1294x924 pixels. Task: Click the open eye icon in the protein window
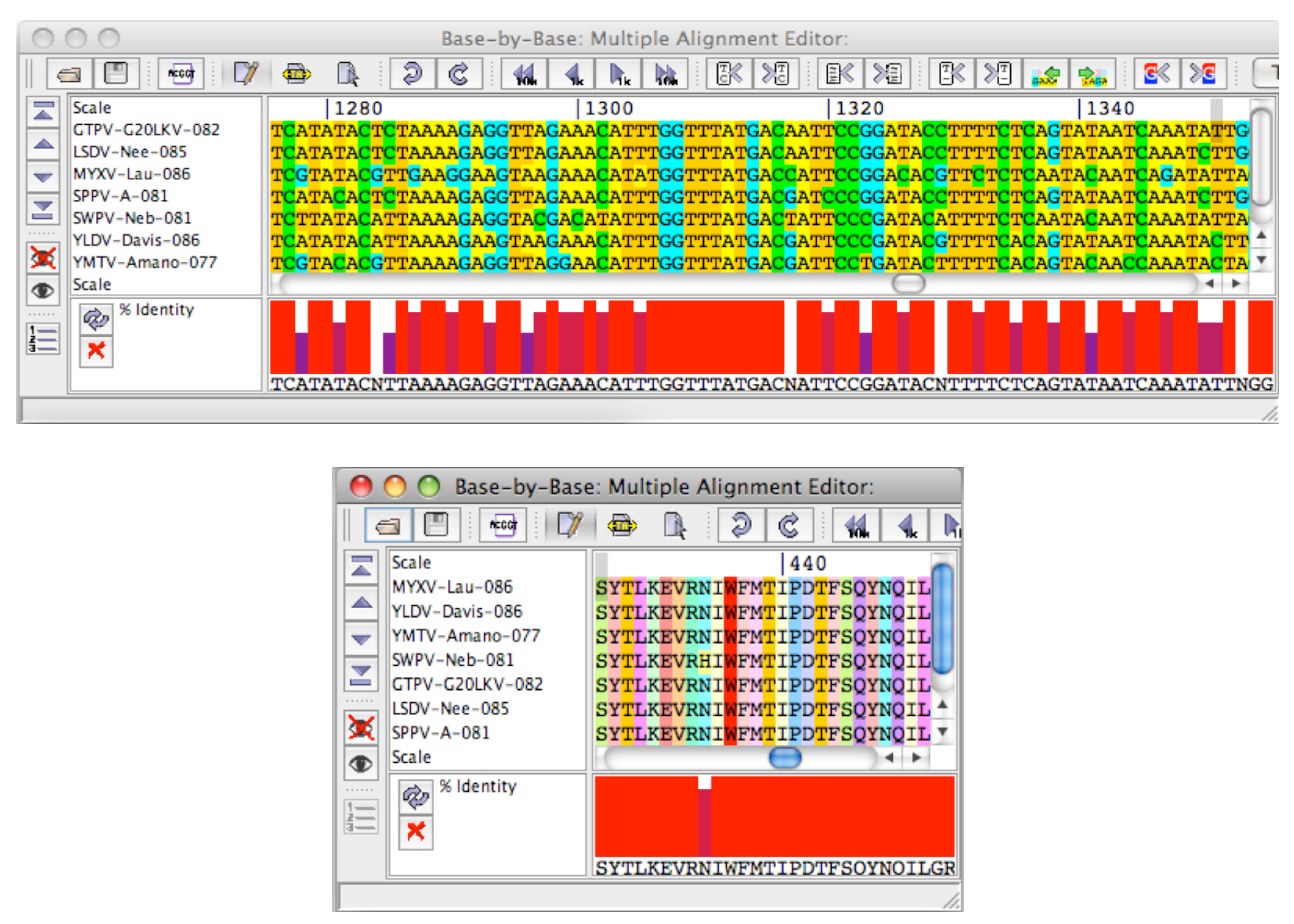361,763
